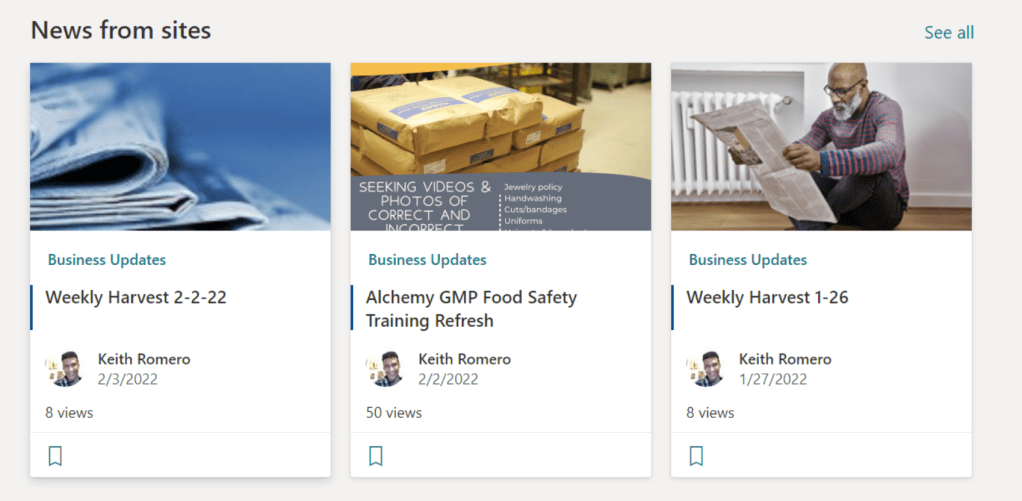Image resolution: width=1022 pixels, height=501 pixels.
Task: Click Business Updates above Weekly Harvest 2-2-22
Action: (107, 260)
